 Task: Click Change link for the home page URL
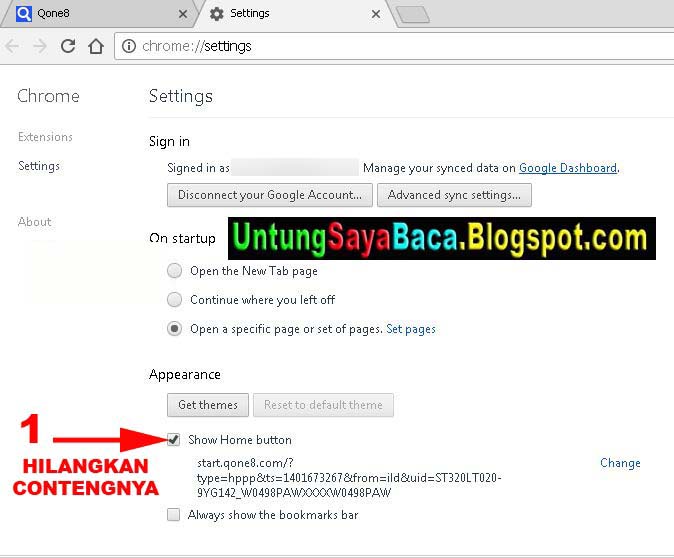tap(620, 463)
